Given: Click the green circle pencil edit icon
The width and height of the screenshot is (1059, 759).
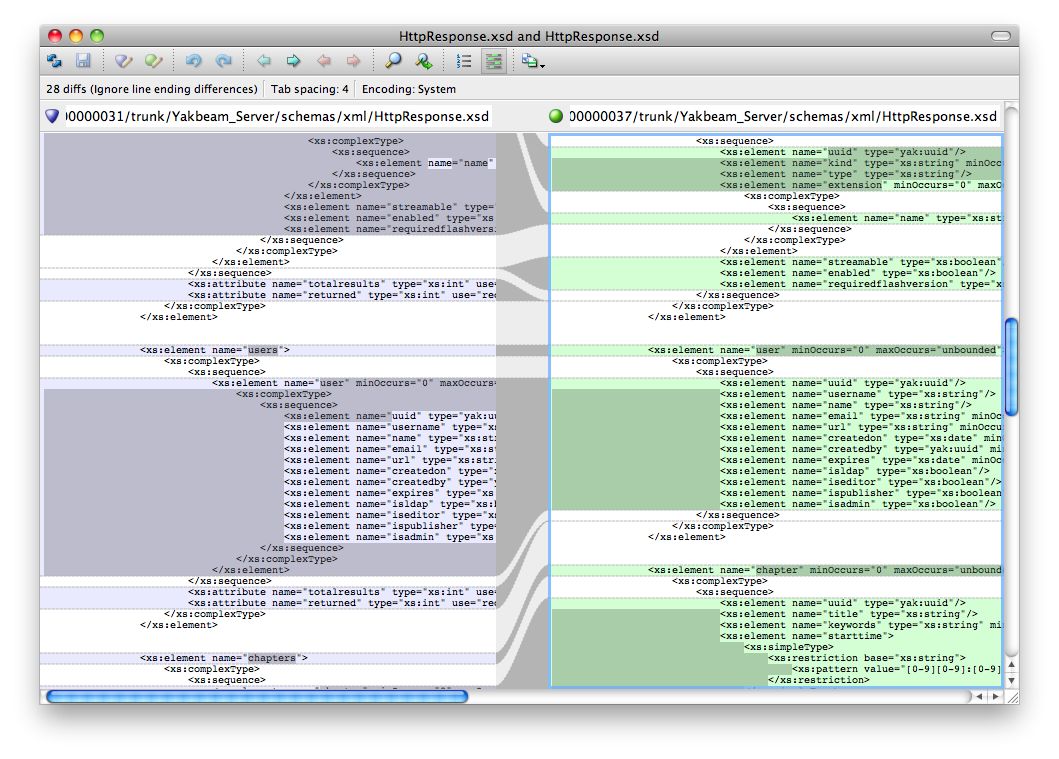Looking at the screenshot, I should point(153,61).
